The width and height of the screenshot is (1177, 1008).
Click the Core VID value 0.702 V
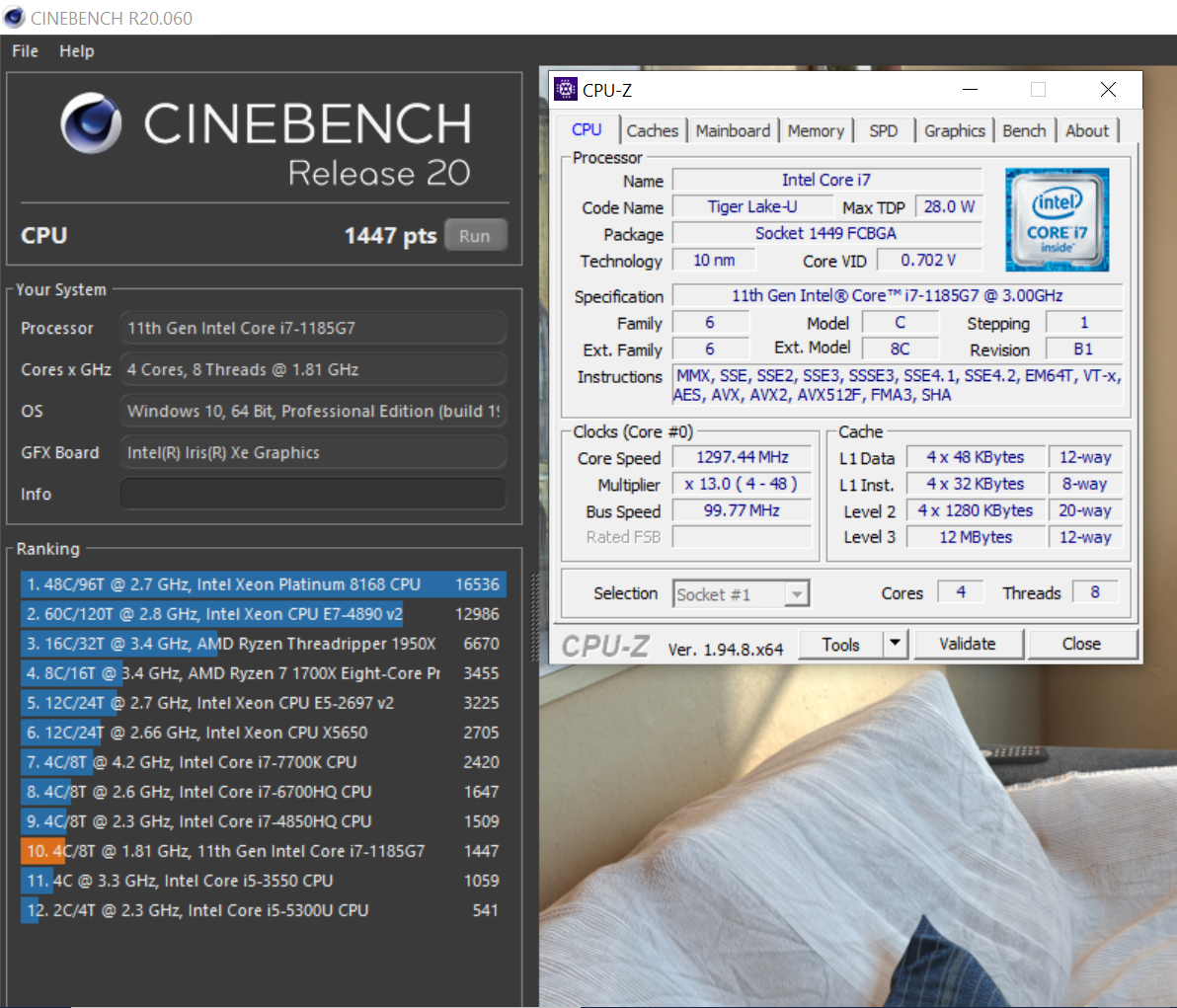[928, 261]
